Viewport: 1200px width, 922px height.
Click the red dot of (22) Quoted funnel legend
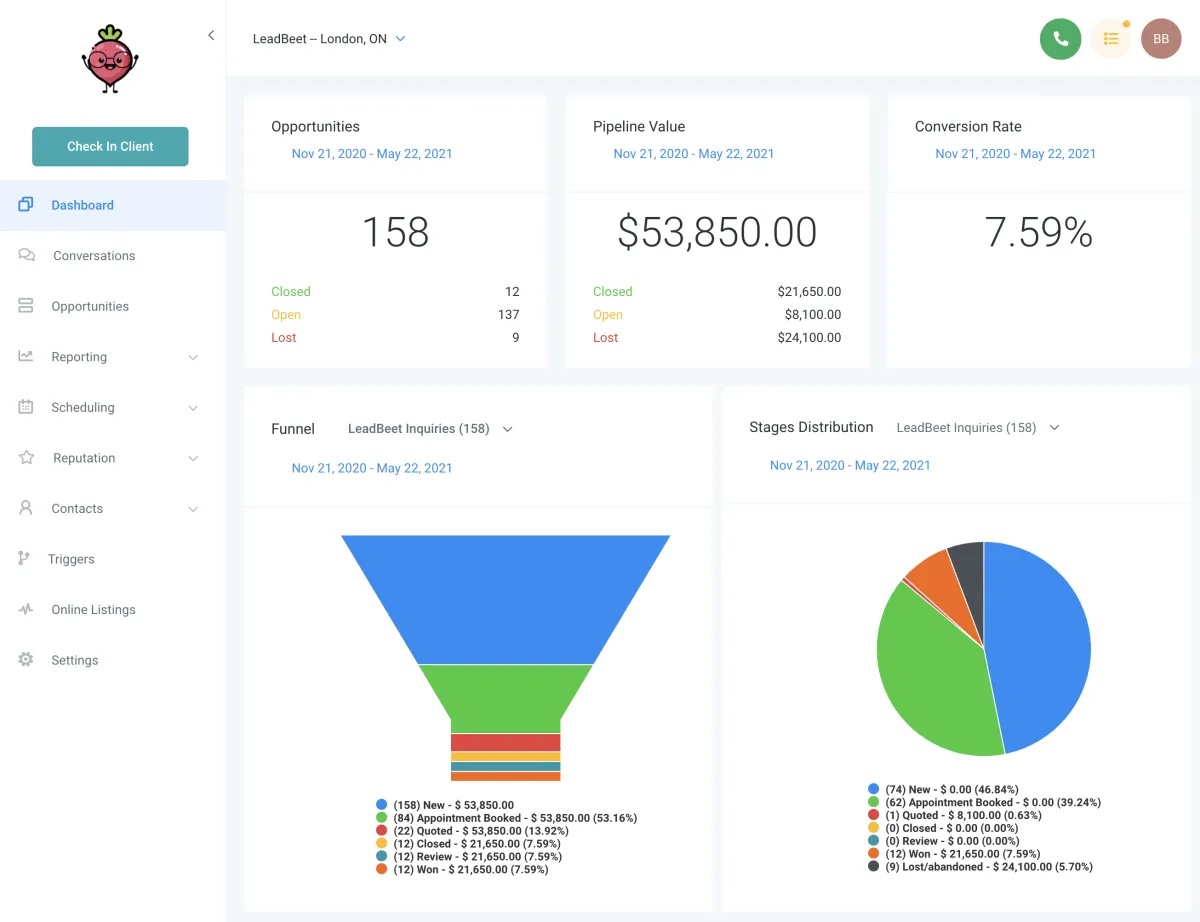coord(381,831)
